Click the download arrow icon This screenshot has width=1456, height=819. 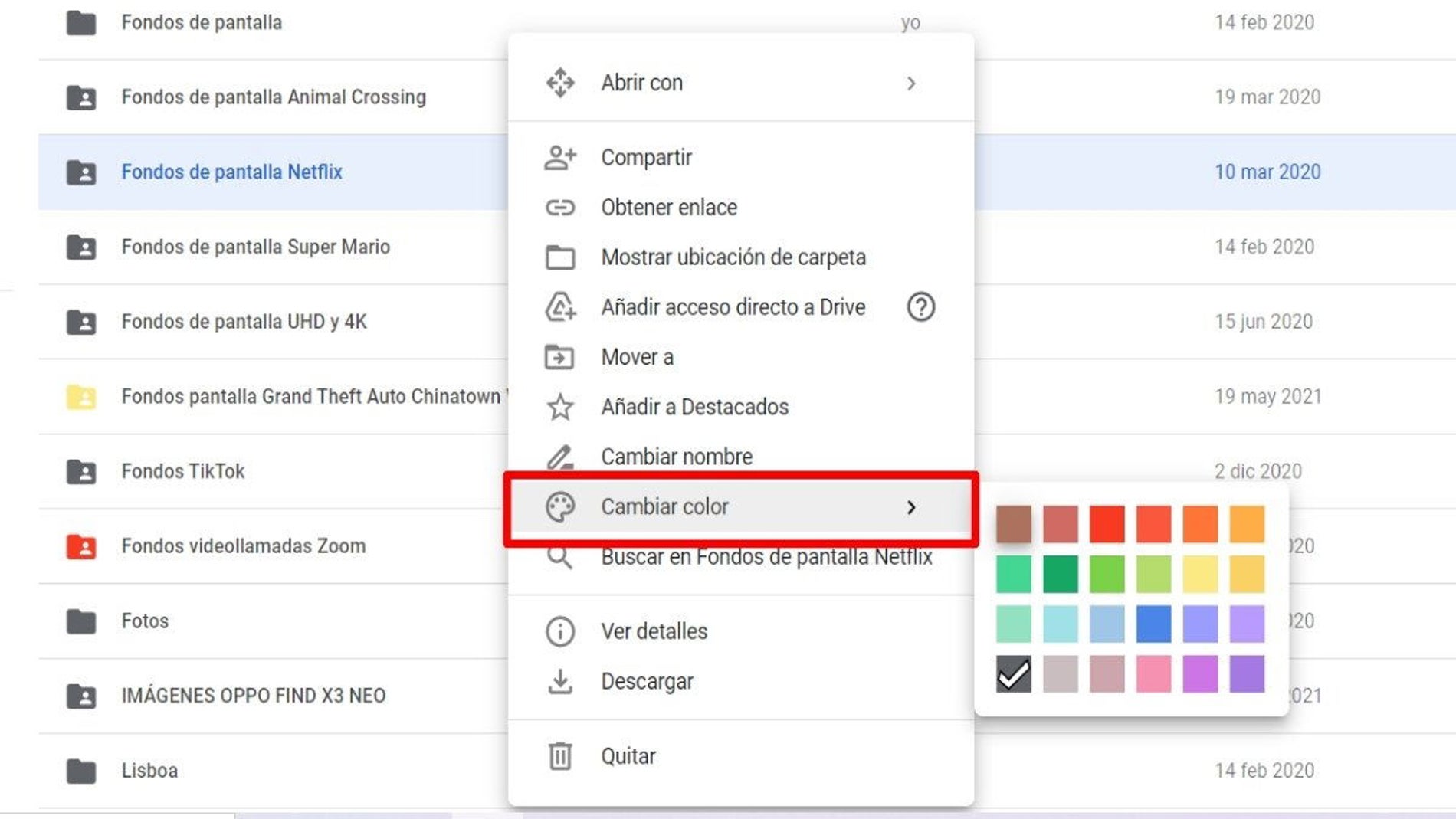coord(559,681)
